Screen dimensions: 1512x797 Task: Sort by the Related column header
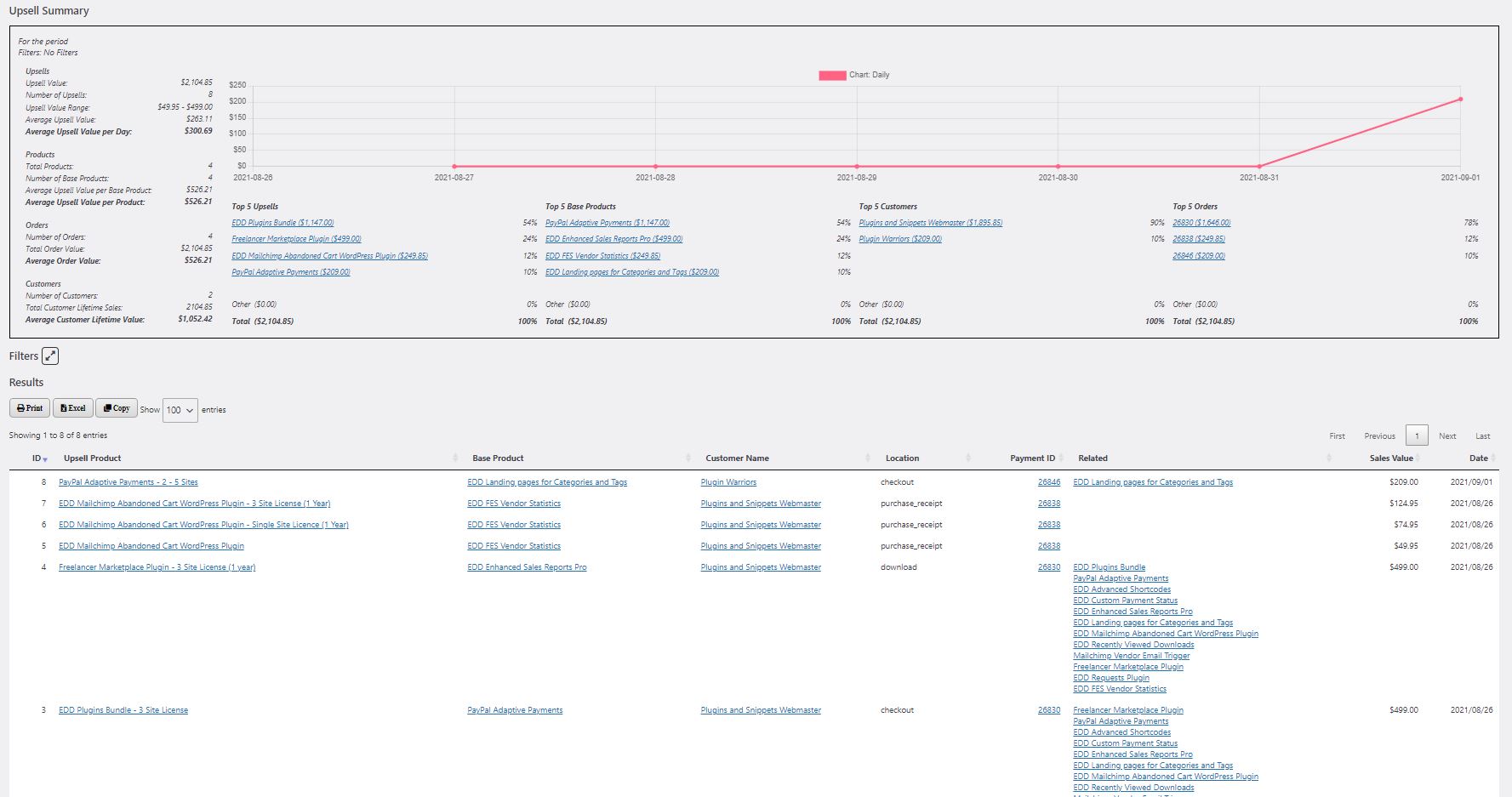[1093, 458]
